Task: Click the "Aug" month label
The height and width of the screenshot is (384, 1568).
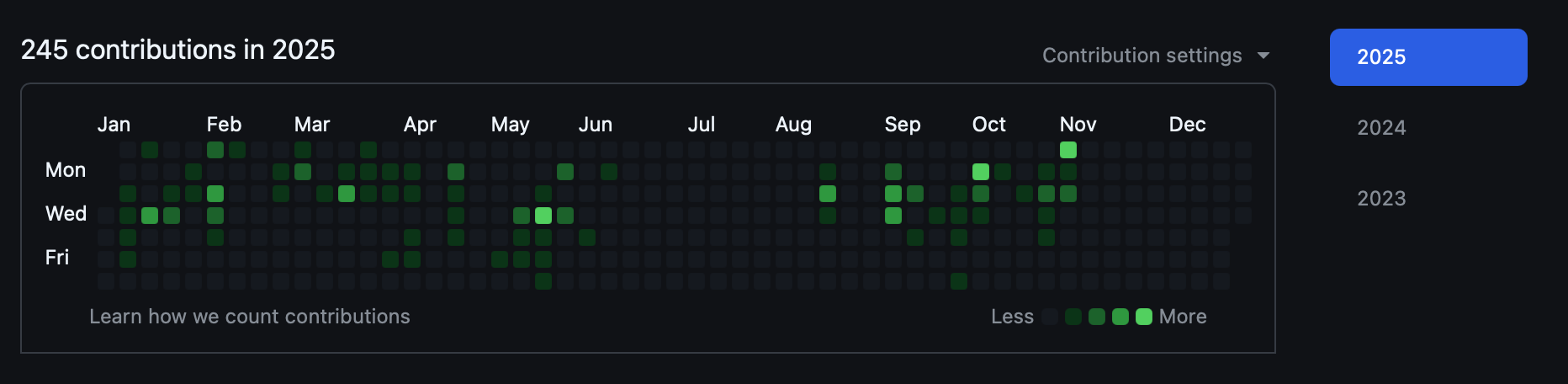Action: [x=794, y=125]
